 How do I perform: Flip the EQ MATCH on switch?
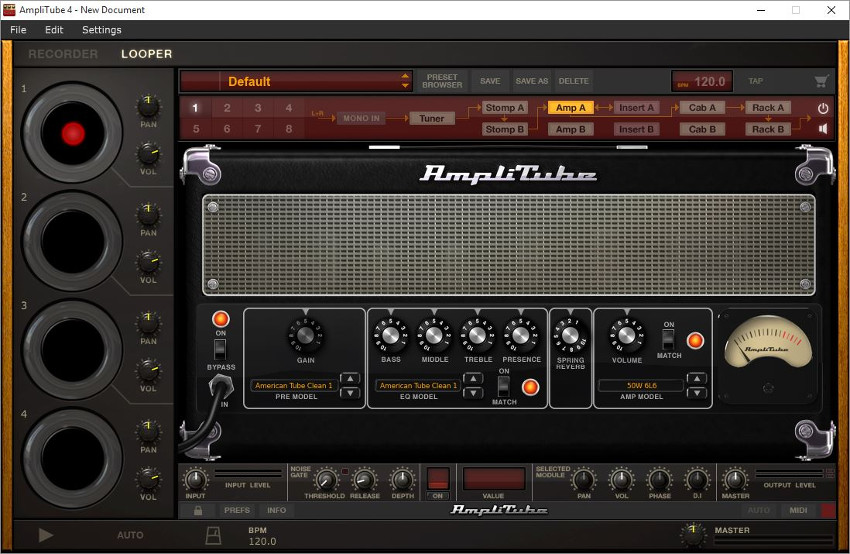click(x=504, y=386)
